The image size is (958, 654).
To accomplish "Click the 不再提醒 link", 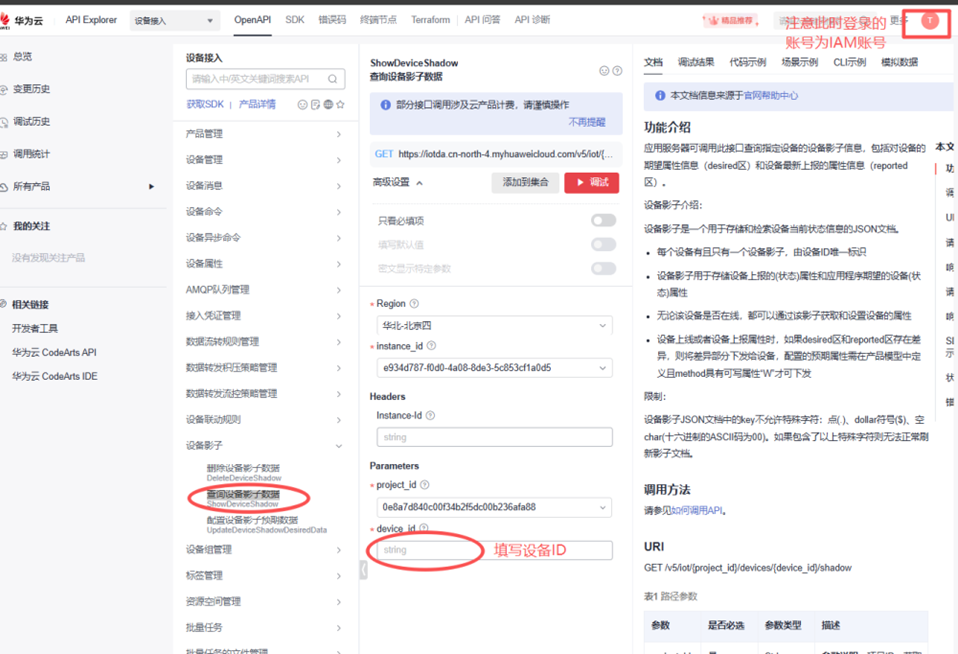I will (x=587, y=122).
